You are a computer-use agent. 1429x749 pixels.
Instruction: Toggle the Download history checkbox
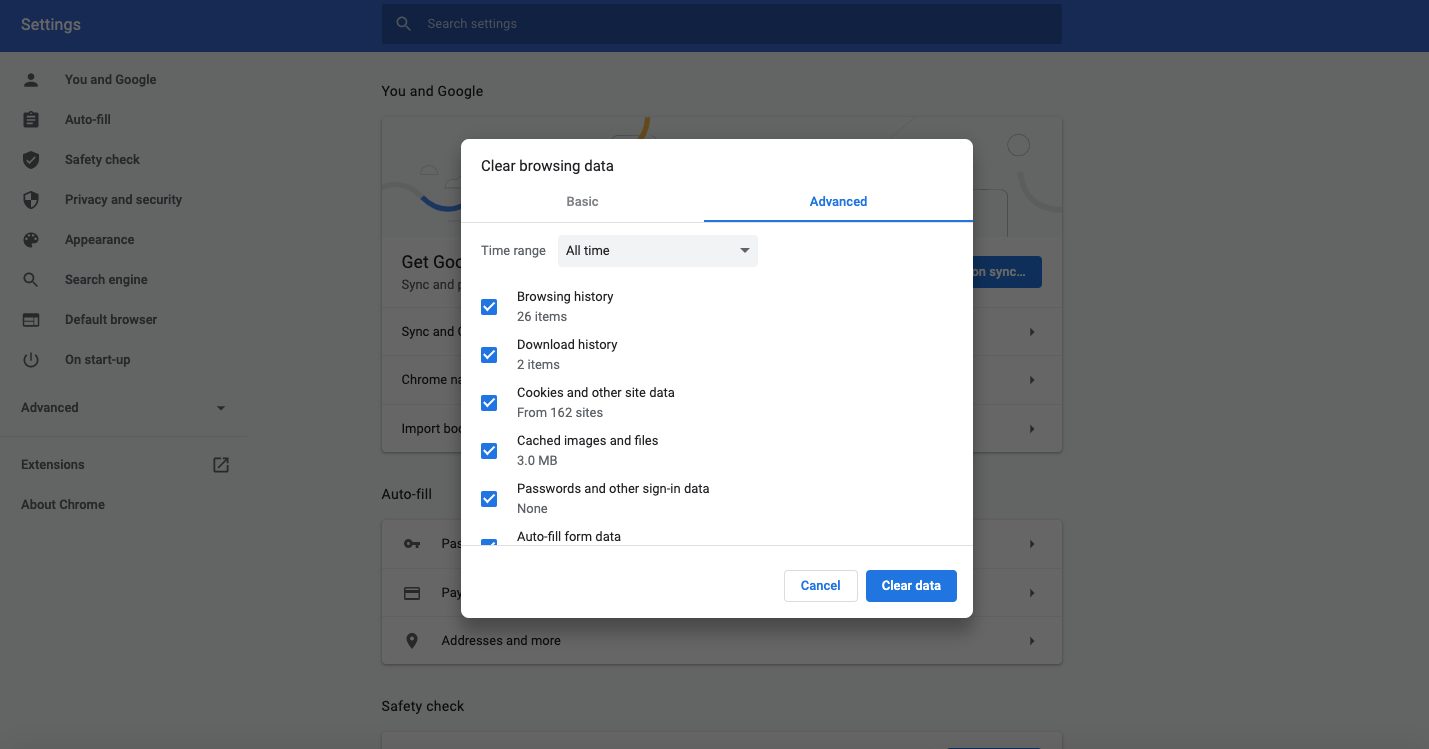pyautogui.click(x=489, y=355)
